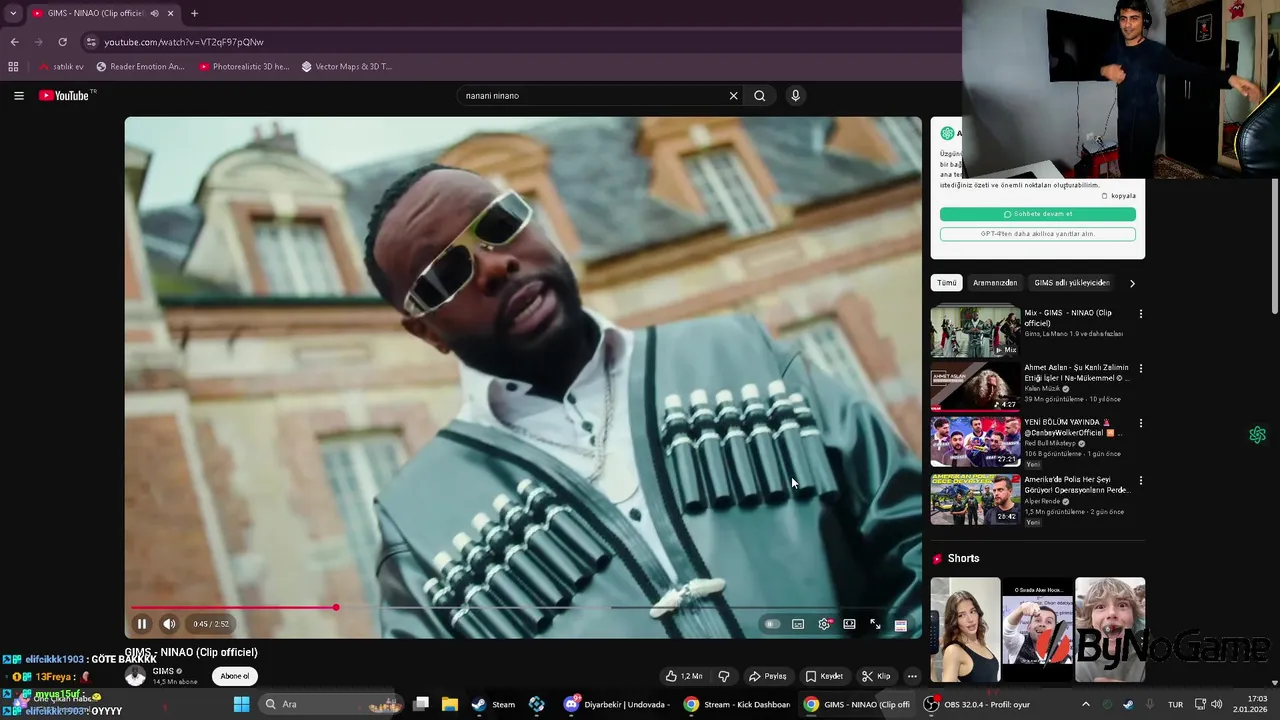Save the video with Kaydet

[824, 676]
